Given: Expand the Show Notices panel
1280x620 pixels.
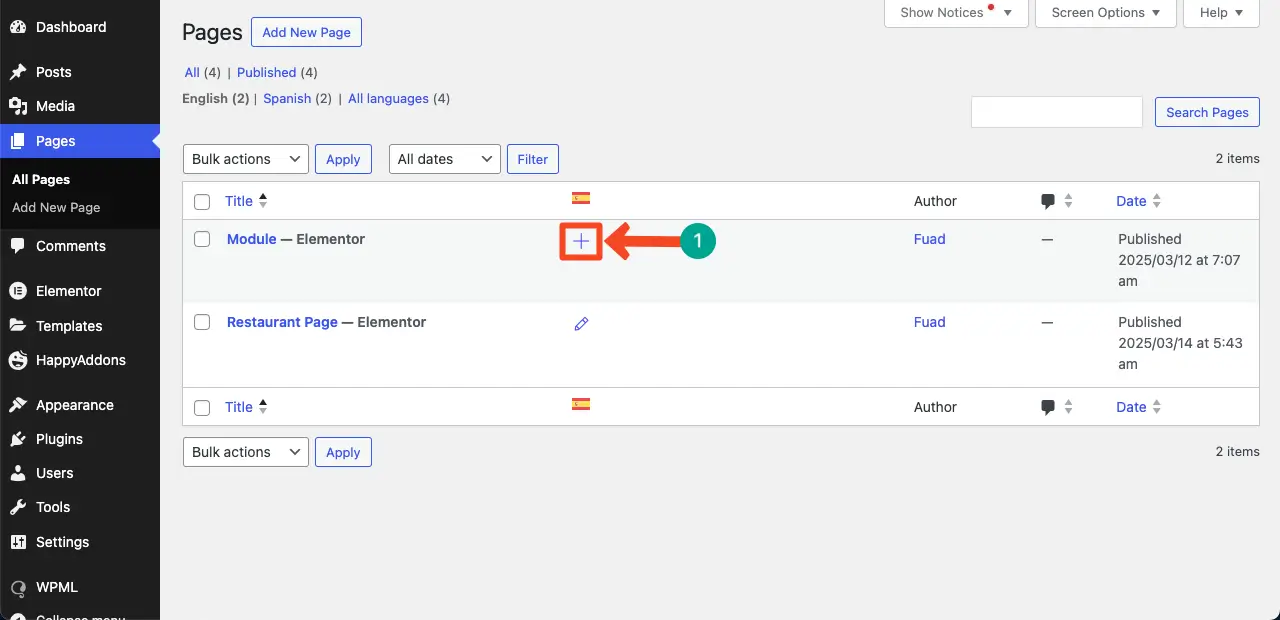Looking at the screenshot, I should coord(956,13).
